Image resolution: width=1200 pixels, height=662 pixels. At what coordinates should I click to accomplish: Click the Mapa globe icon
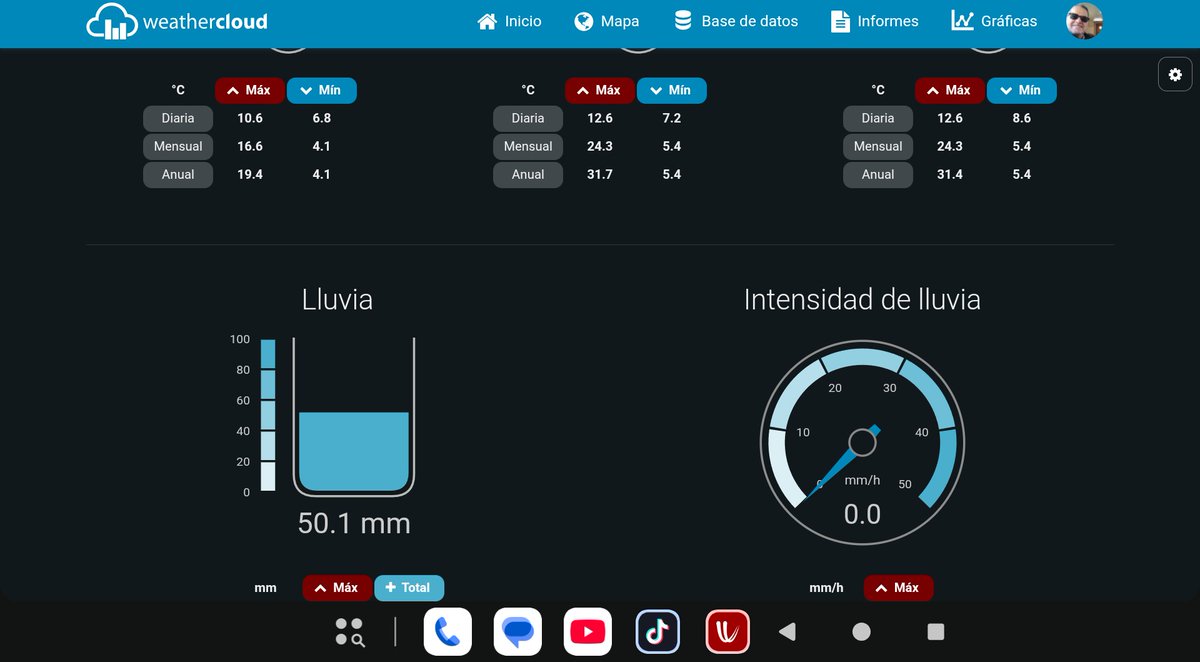(584, 21)
